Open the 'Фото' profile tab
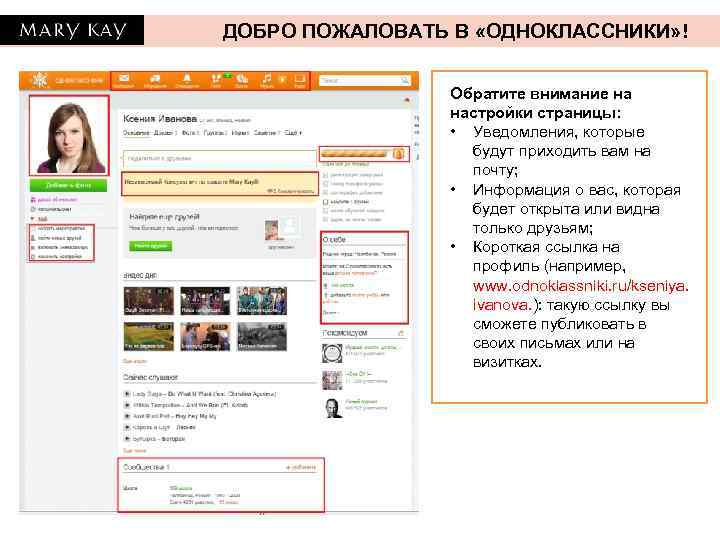The width and height of the screenshot is (720, 540). tap(189, 133)
